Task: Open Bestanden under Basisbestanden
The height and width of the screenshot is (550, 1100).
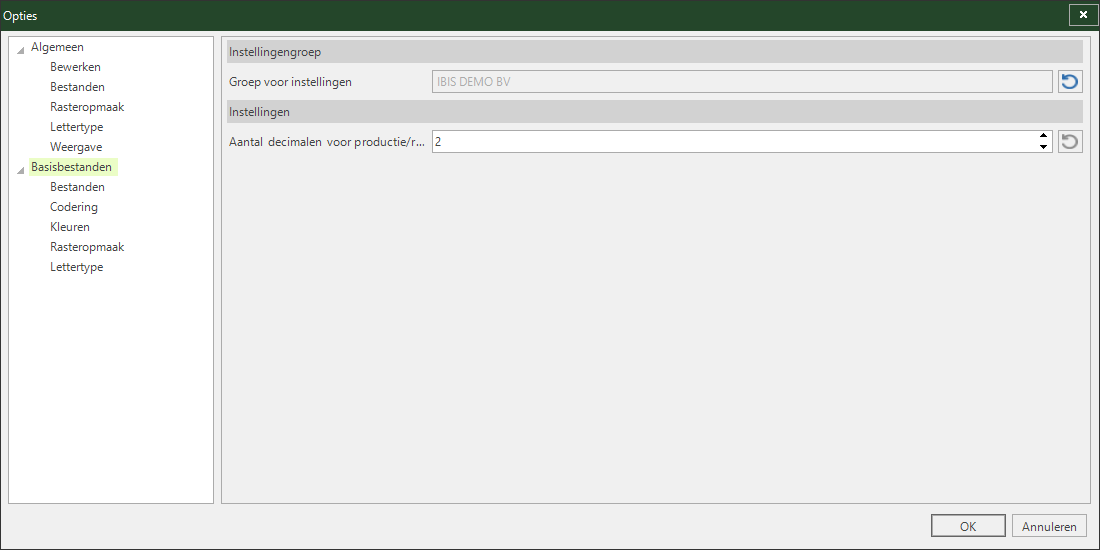Action: [77, 187]
